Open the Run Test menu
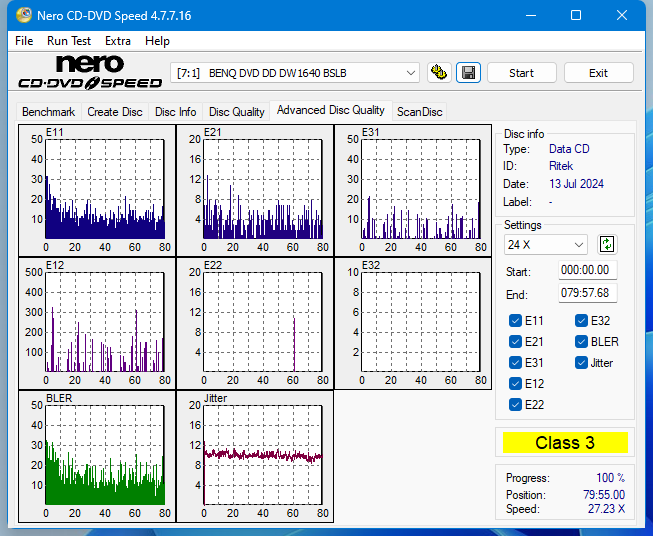 69,41
